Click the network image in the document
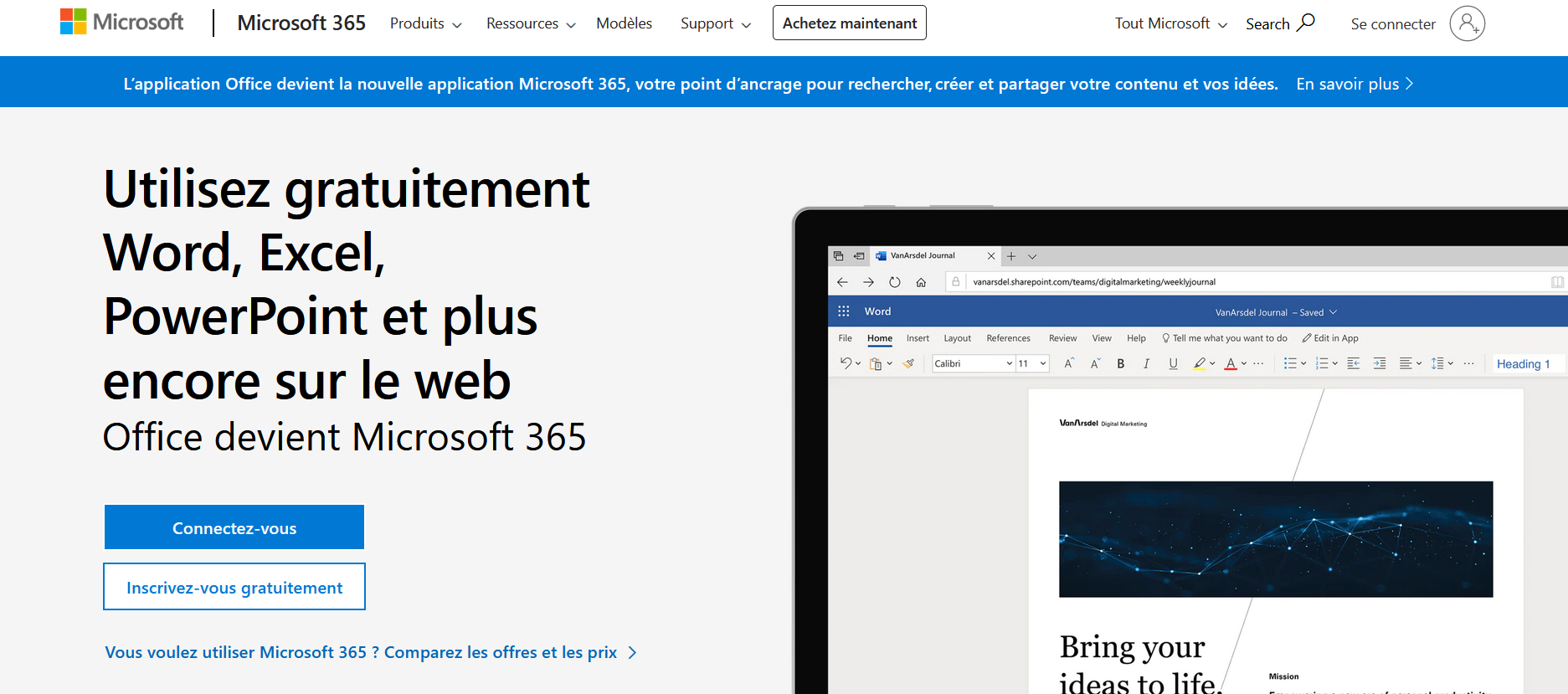 pos(1276,539)
